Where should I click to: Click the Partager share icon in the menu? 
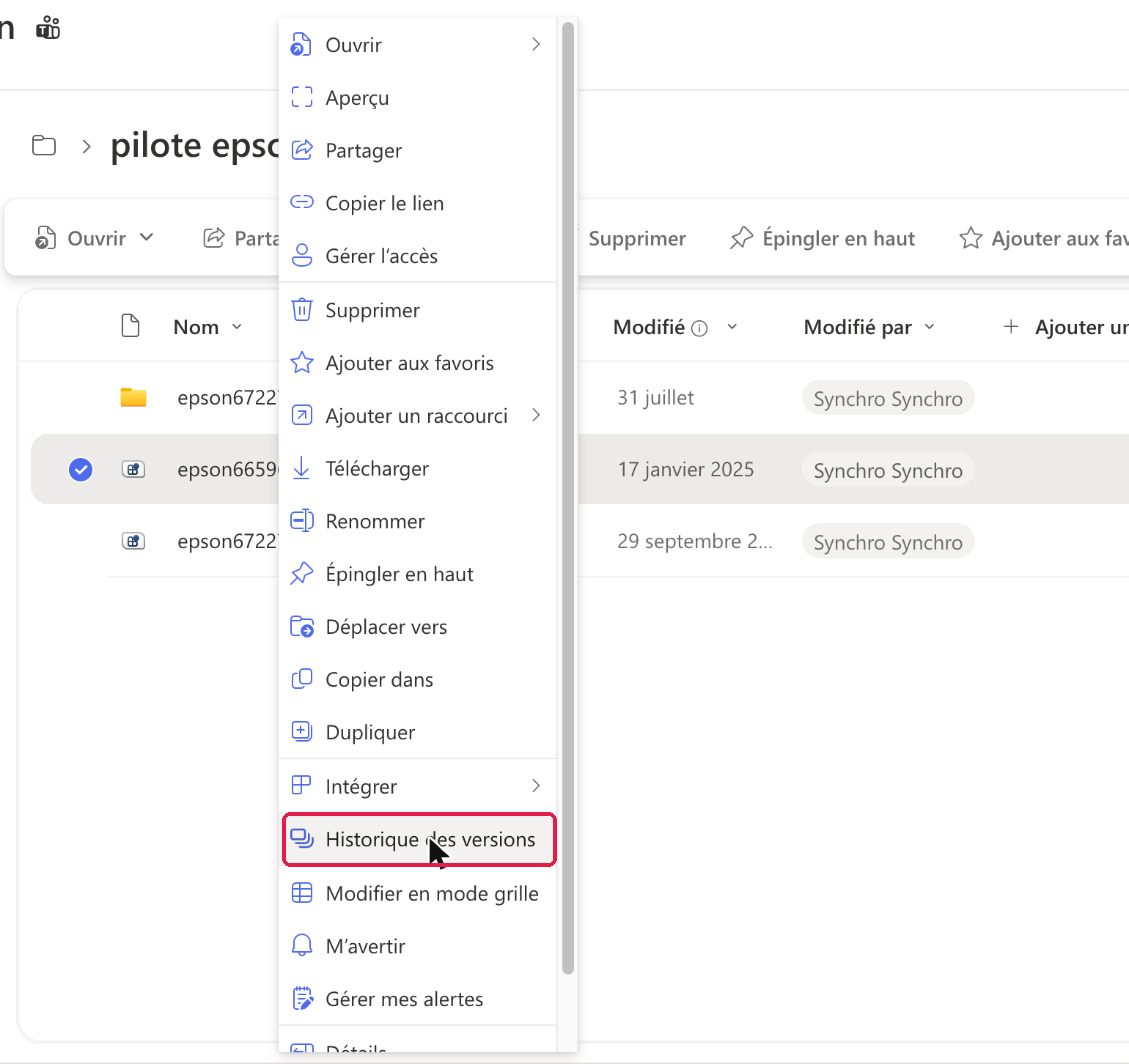pyautogui.click(x=302, y=150)
